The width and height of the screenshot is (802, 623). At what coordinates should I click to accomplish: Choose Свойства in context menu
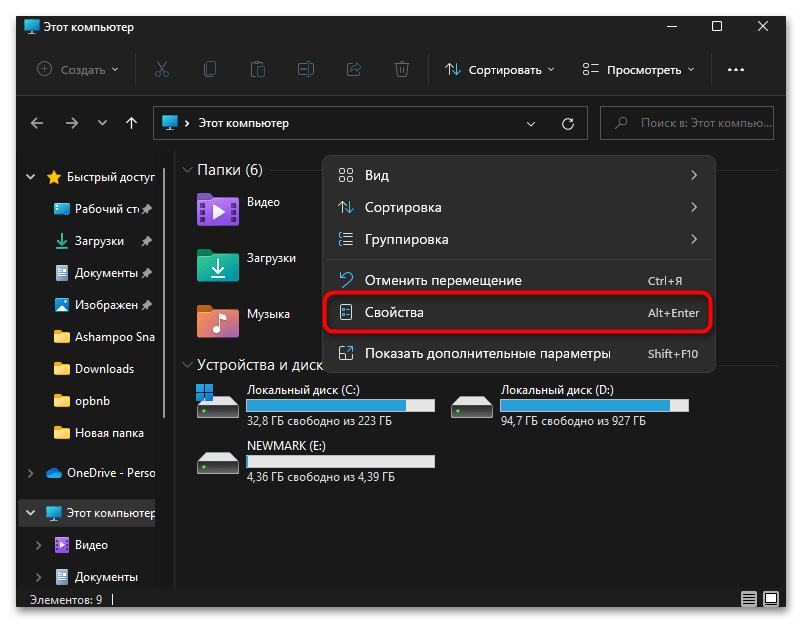point(519,313)
